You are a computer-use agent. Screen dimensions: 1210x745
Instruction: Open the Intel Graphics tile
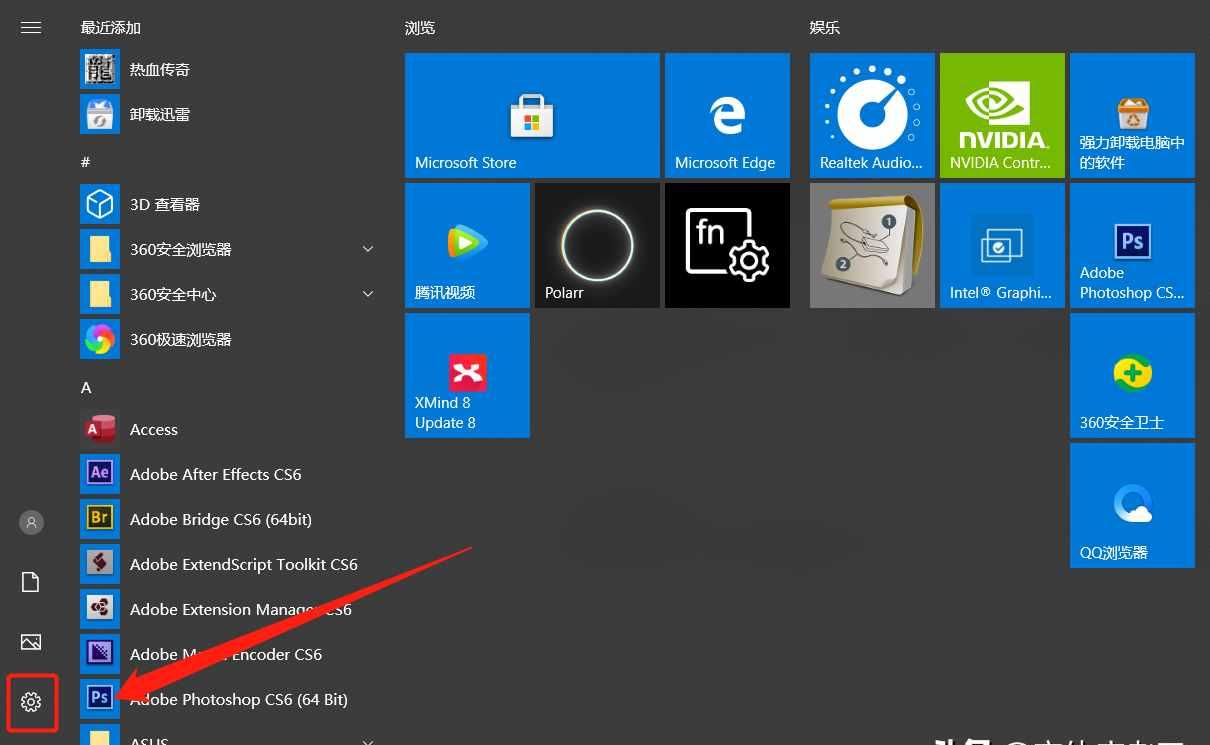1002,245
